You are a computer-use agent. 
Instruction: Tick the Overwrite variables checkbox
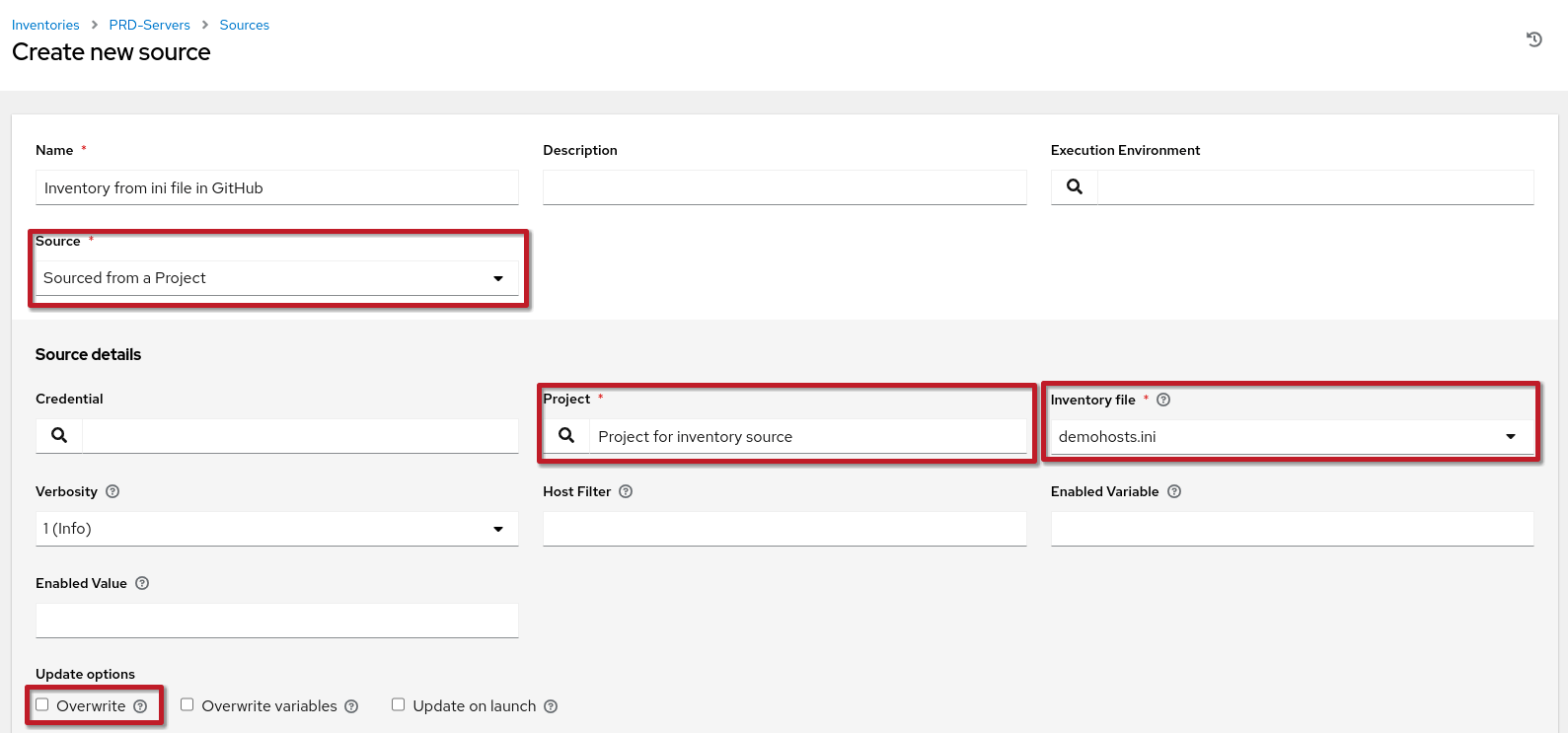187,704
